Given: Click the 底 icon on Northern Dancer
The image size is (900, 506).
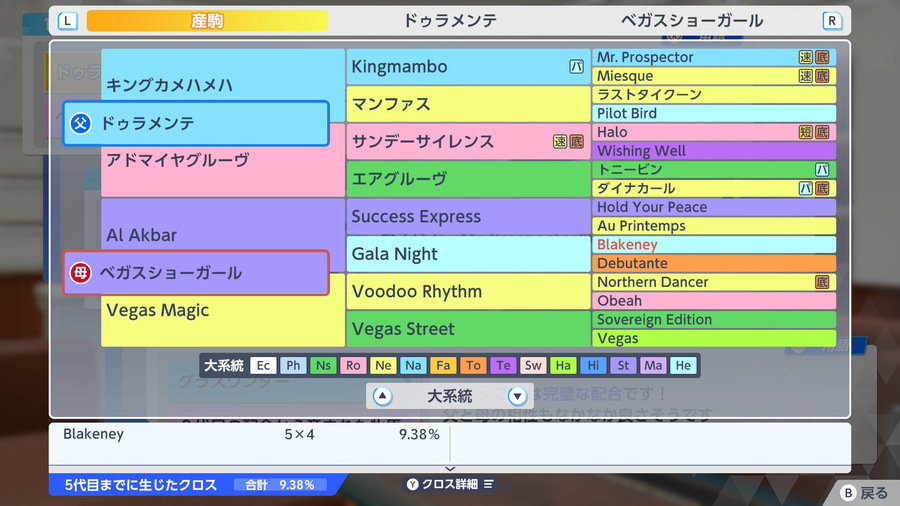Looking at the screenshot, I should (822, 282).
